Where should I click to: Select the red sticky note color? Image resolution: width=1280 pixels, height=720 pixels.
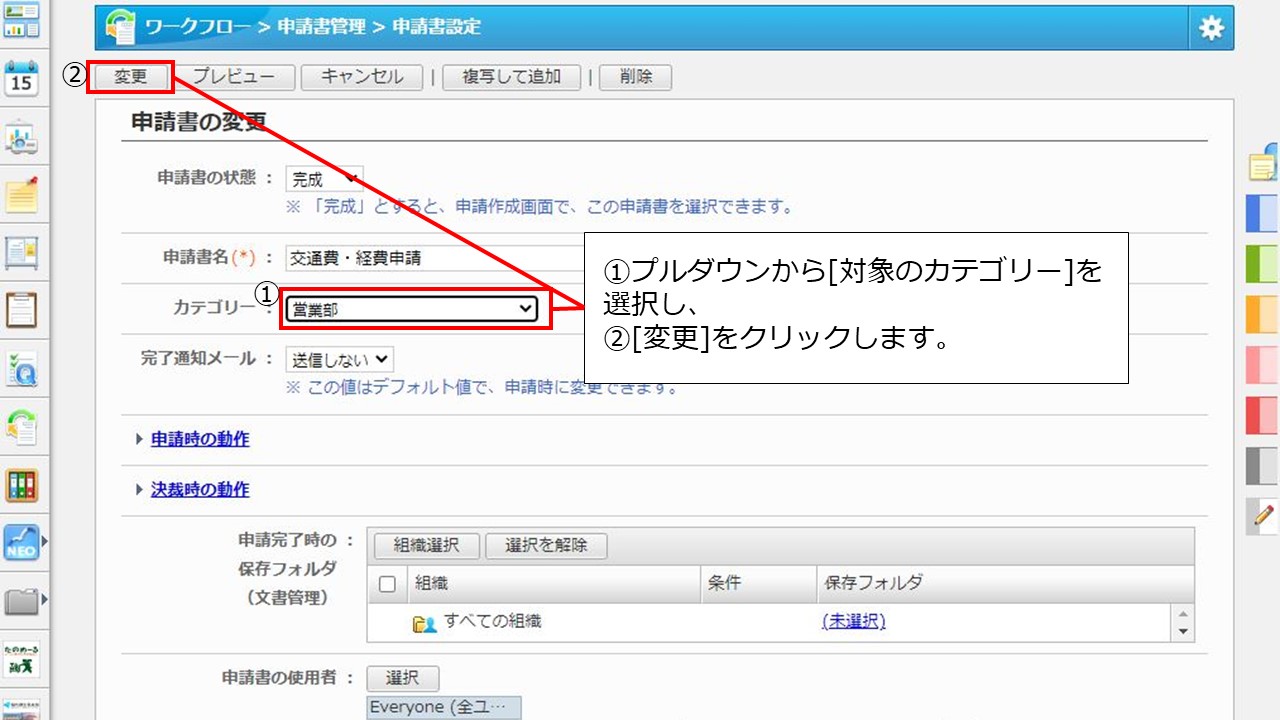point(1263,415)
